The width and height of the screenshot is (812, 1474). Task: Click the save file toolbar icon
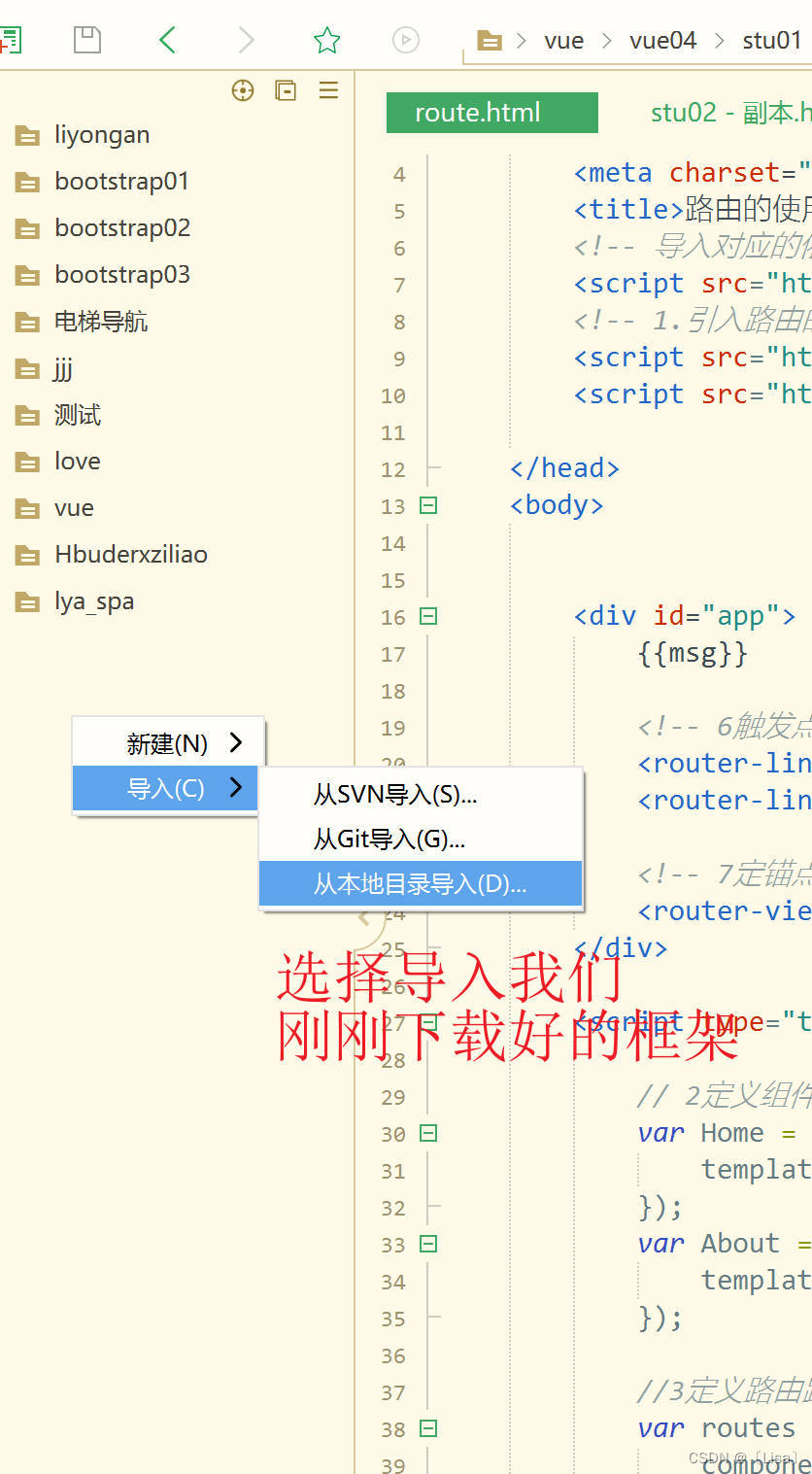(87, 40)
